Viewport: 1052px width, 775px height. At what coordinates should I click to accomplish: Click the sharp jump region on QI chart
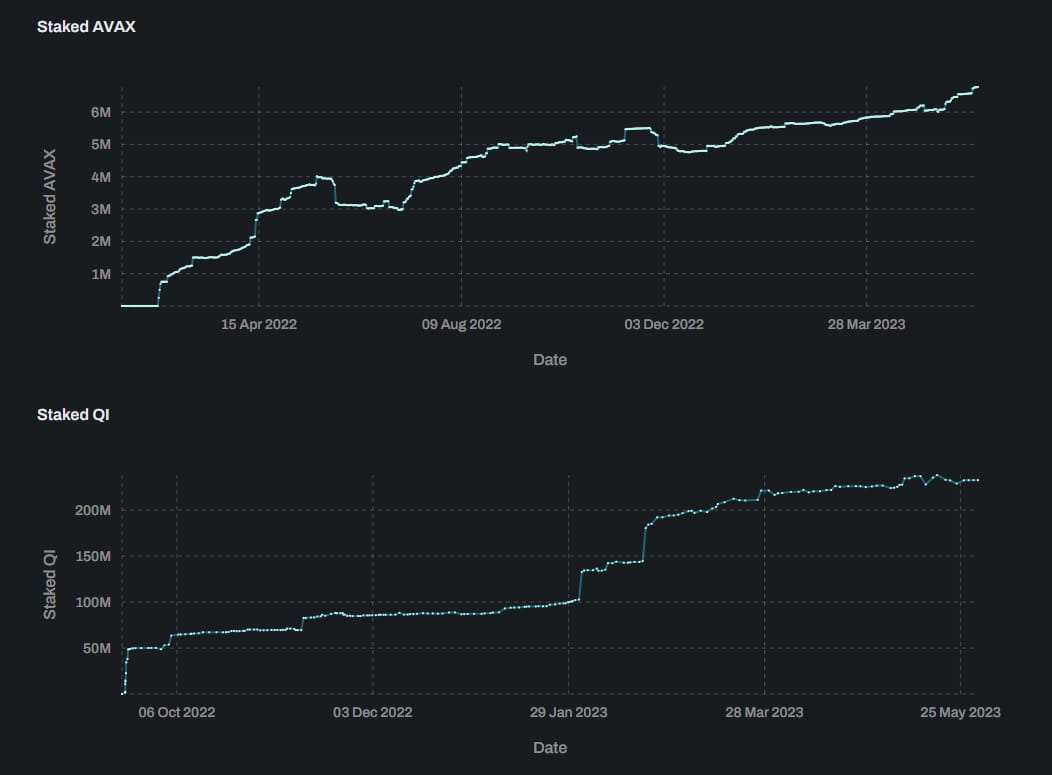(645, 545)
